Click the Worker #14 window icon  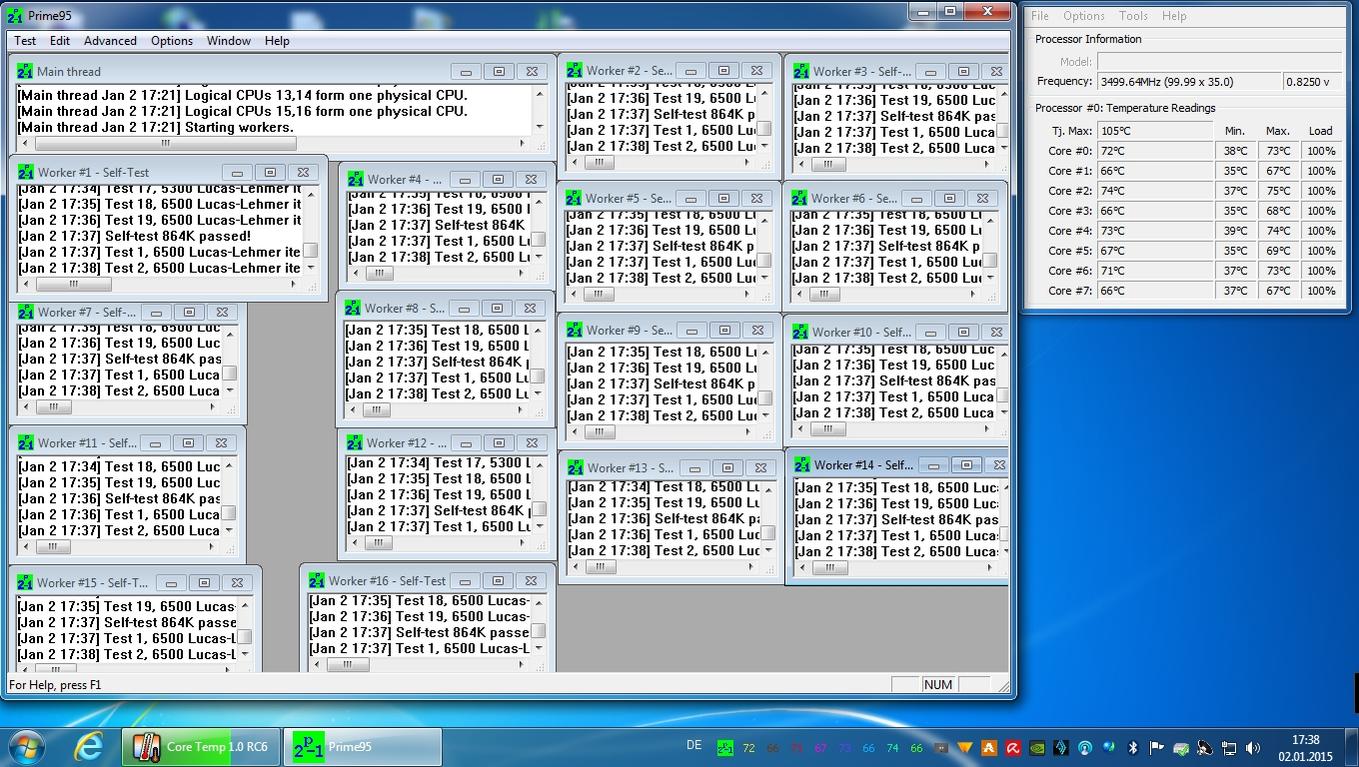coord(802,465)
